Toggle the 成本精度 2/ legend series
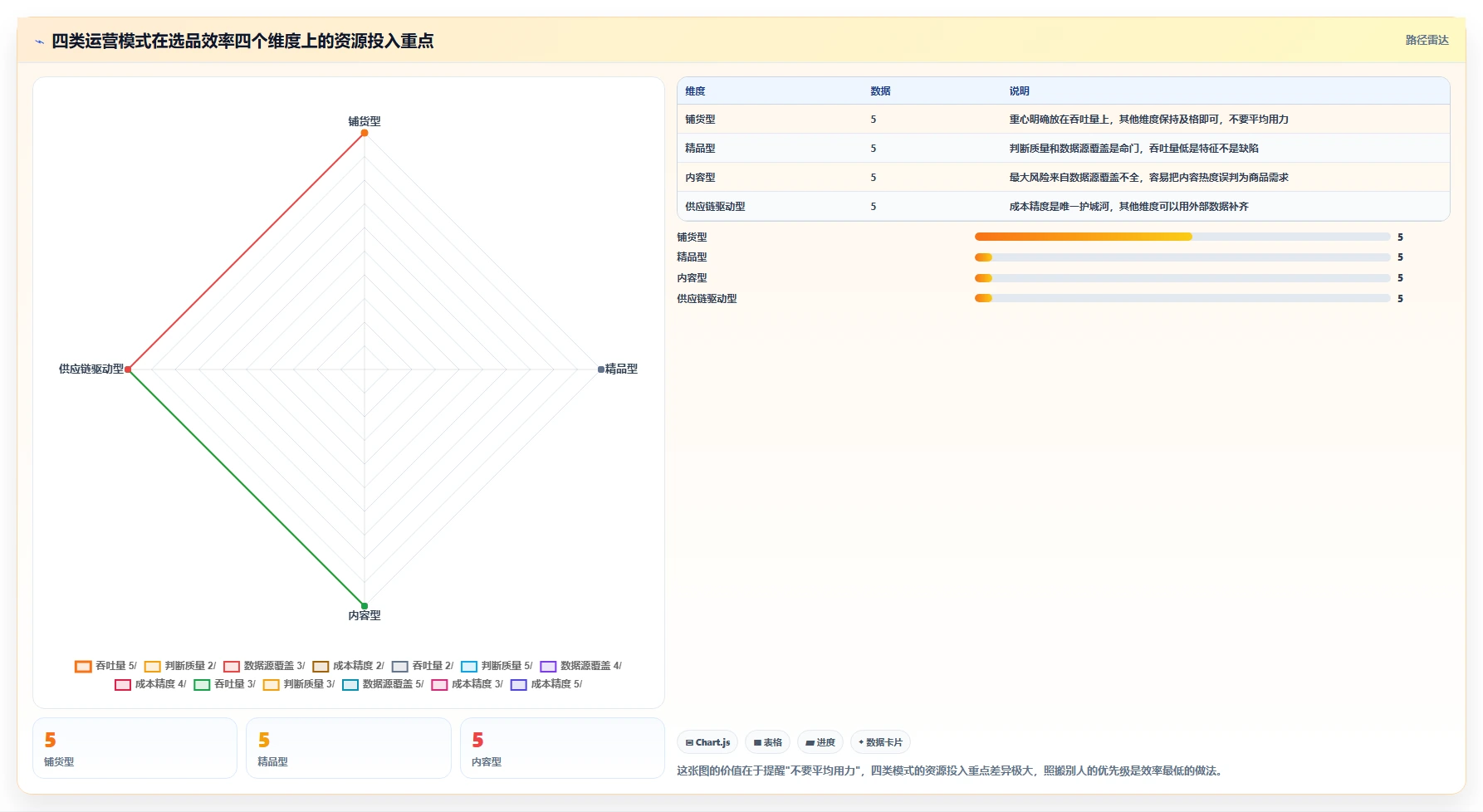 pos(349,666)
